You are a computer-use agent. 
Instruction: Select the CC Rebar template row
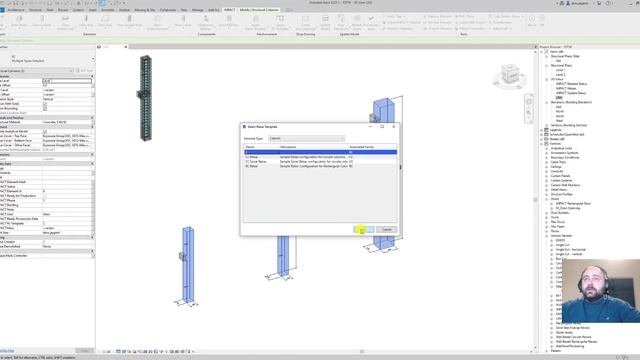pyautogui.click(x=320, y=157)
